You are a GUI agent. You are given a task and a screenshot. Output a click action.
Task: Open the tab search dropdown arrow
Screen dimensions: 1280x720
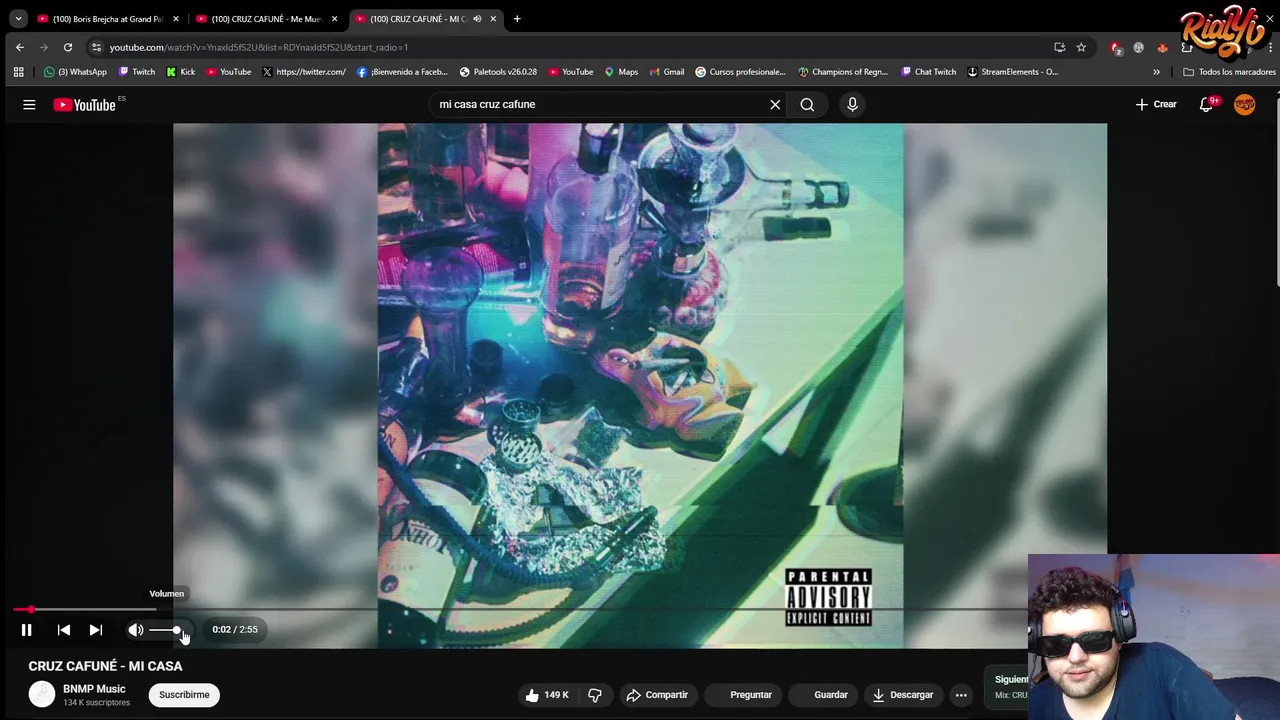pos(18,19)
